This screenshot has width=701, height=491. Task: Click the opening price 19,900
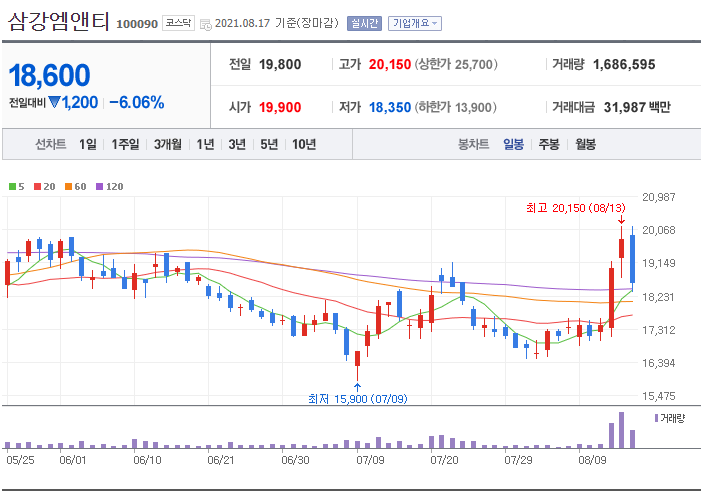click(x=280, y=107)
